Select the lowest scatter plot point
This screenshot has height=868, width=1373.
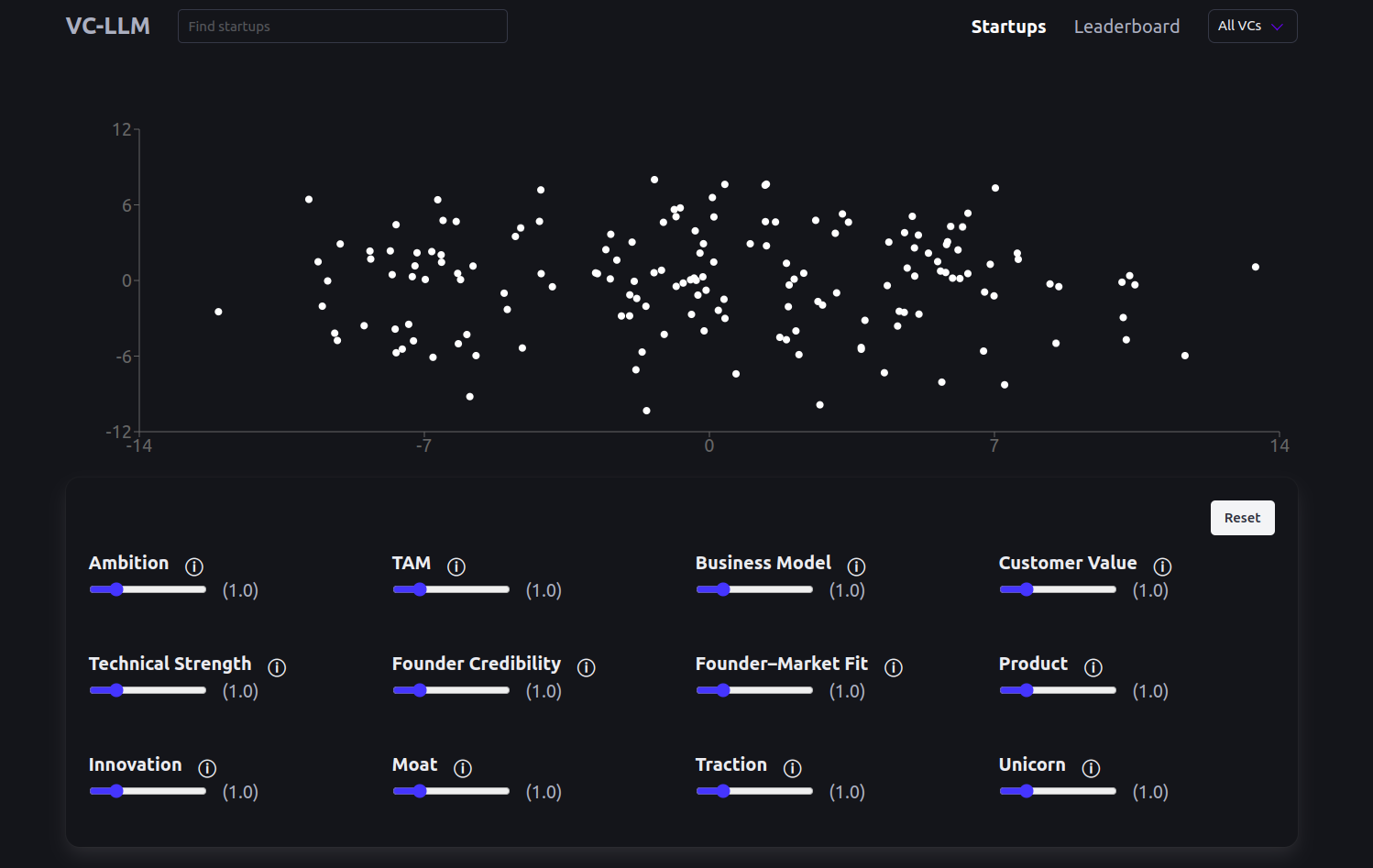646,411
